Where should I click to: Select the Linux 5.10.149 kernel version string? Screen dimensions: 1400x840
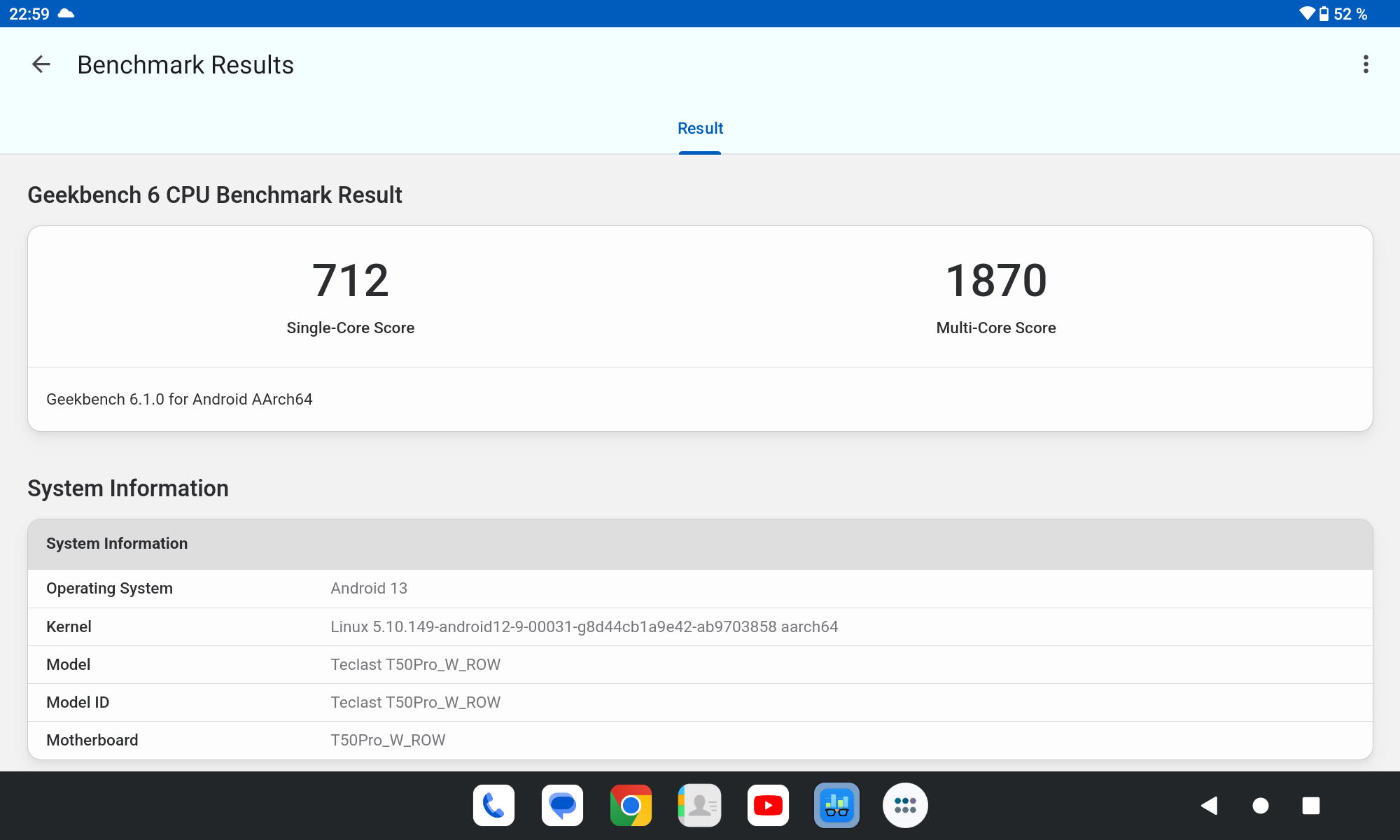tap(584, 626)
